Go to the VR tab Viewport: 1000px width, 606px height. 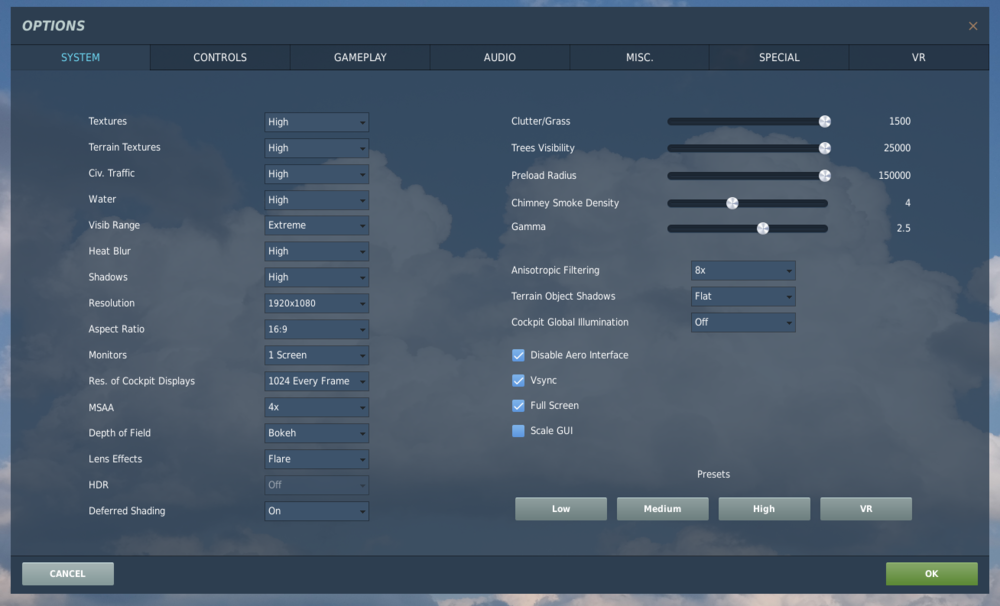point(918,57)
